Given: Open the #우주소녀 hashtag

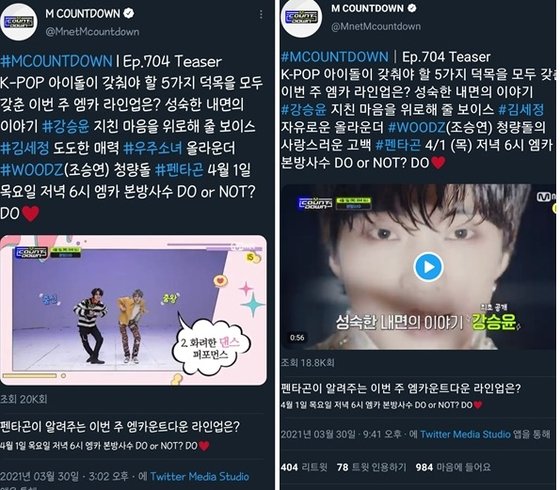Looking at the screenshot, I should tap(153, 148).
